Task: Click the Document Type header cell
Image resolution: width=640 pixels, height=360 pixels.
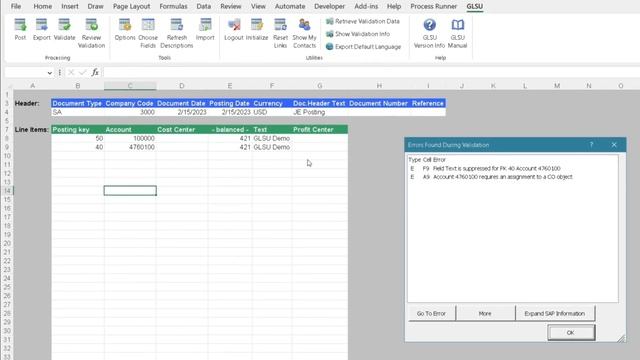Action: (x=78, y=103)
